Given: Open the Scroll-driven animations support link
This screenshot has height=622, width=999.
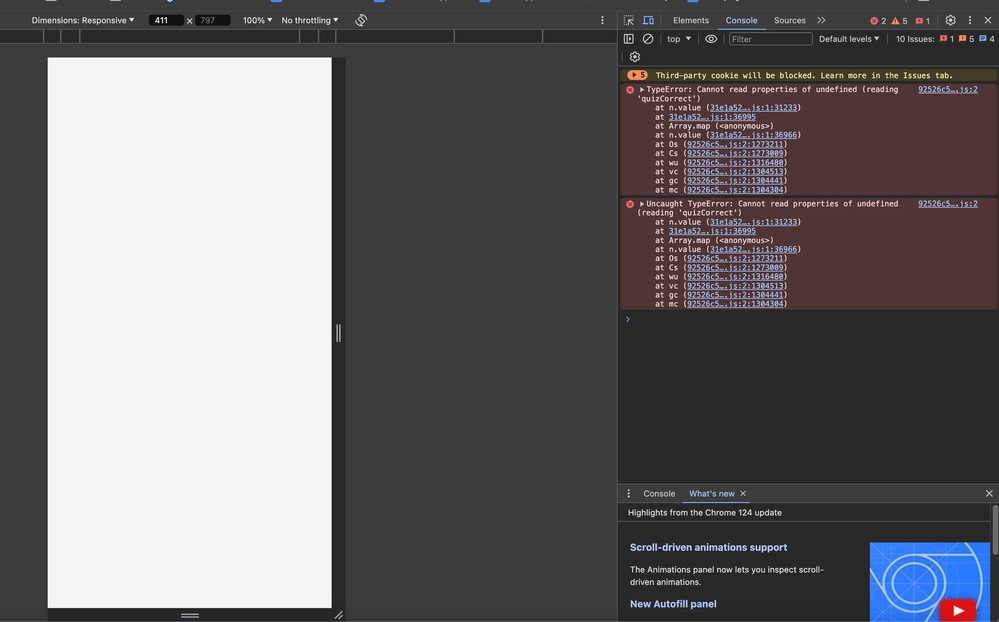Looking at the screenshot, I should click(708, 547).
